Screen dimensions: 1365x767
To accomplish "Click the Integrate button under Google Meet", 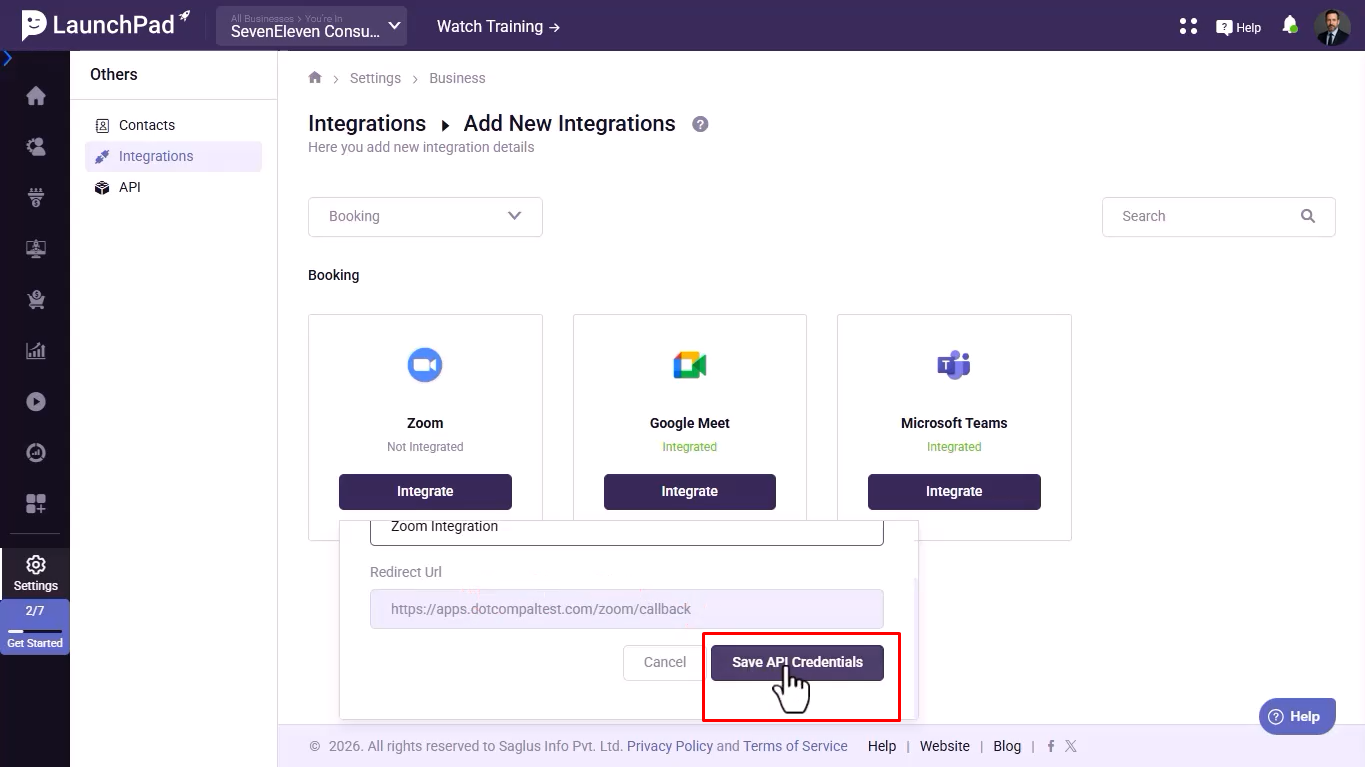I will [689, 491].
